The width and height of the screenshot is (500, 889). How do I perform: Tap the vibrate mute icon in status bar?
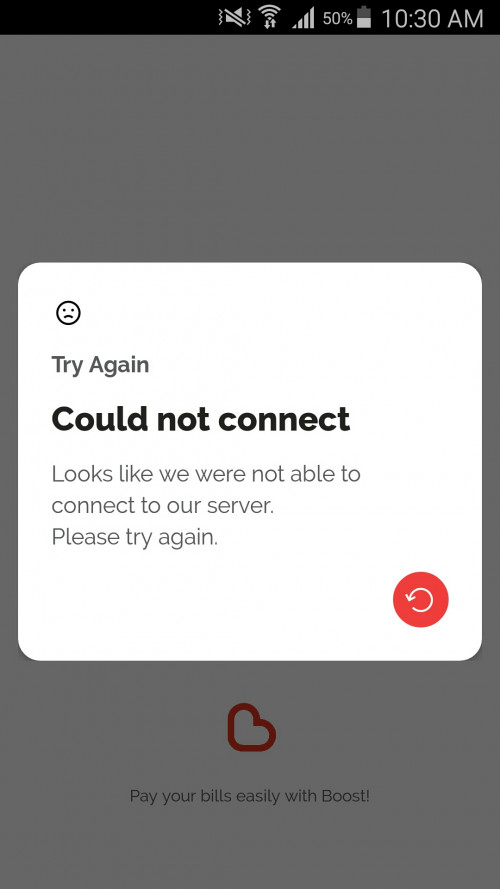(x=234, y=18)
